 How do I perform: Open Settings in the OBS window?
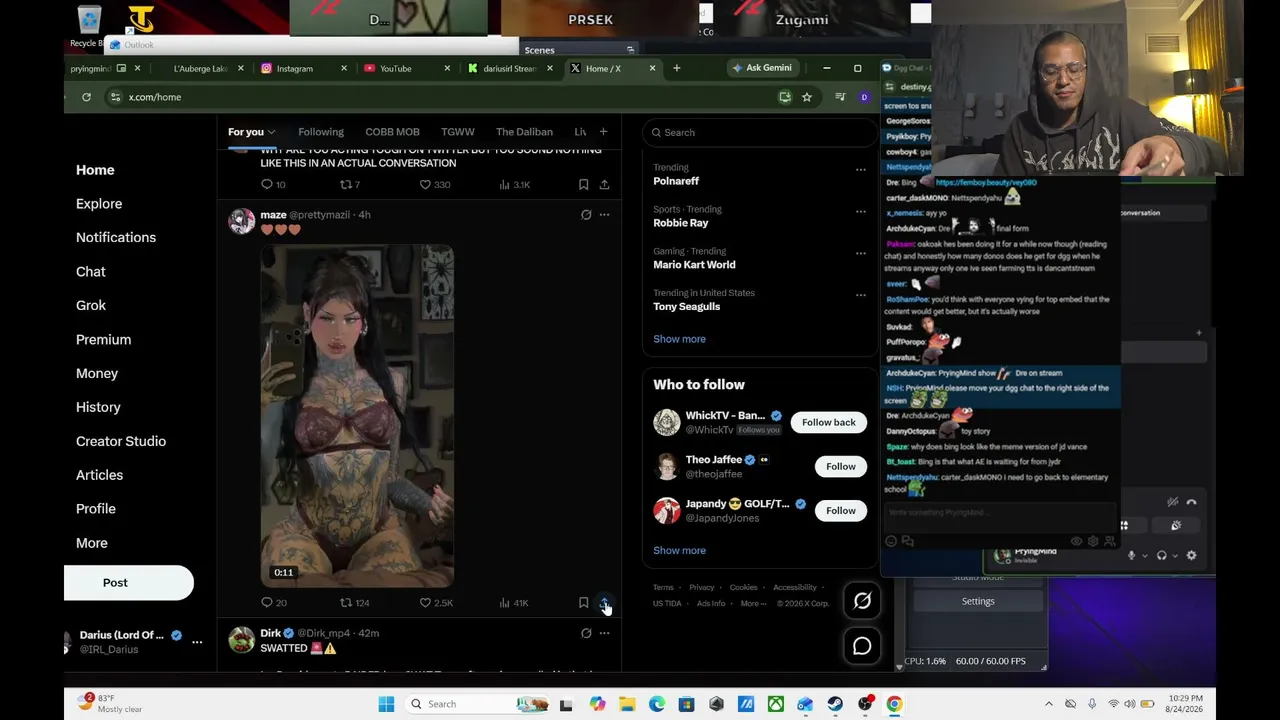click(978, 601)
